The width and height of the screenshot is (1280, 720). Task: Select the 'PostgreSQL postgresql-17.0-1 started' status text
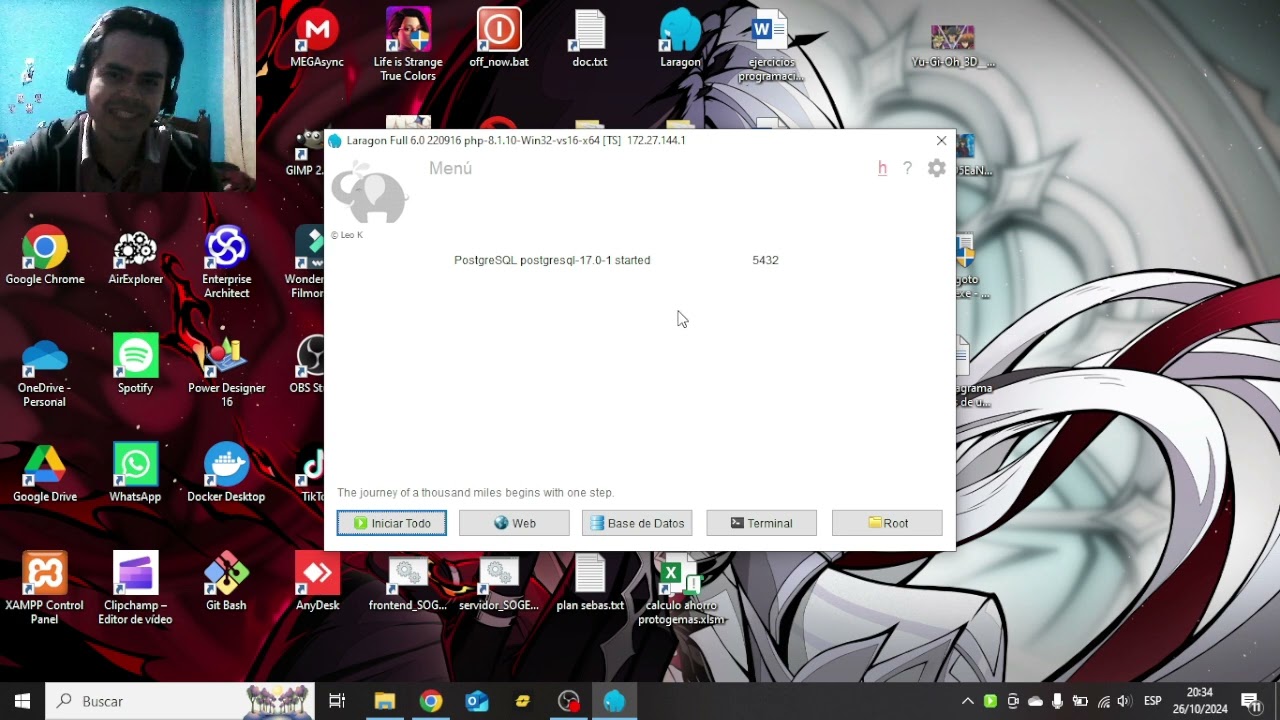pos(552,260)
